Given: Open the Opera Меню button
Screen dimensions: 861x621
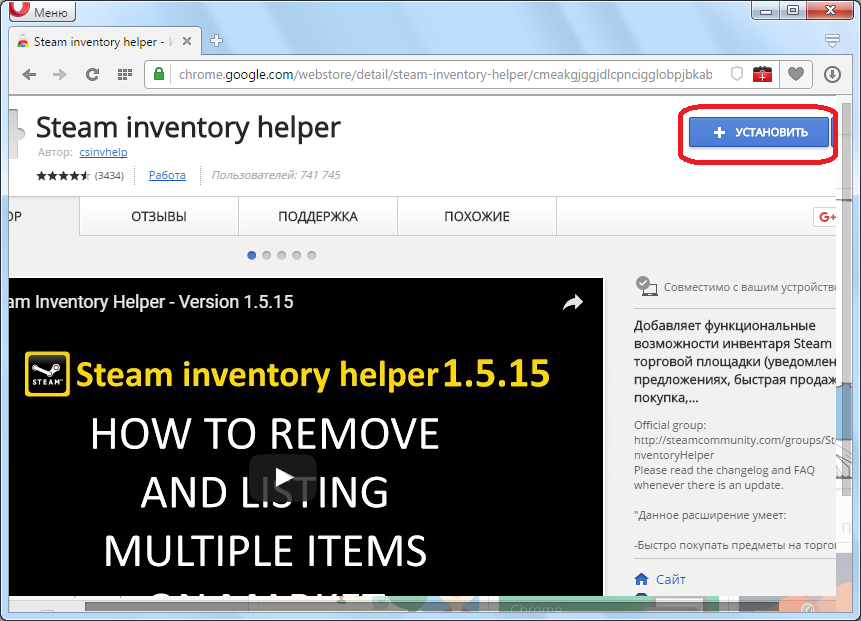Looking at the screenshot, I should [x=43, y=12].
